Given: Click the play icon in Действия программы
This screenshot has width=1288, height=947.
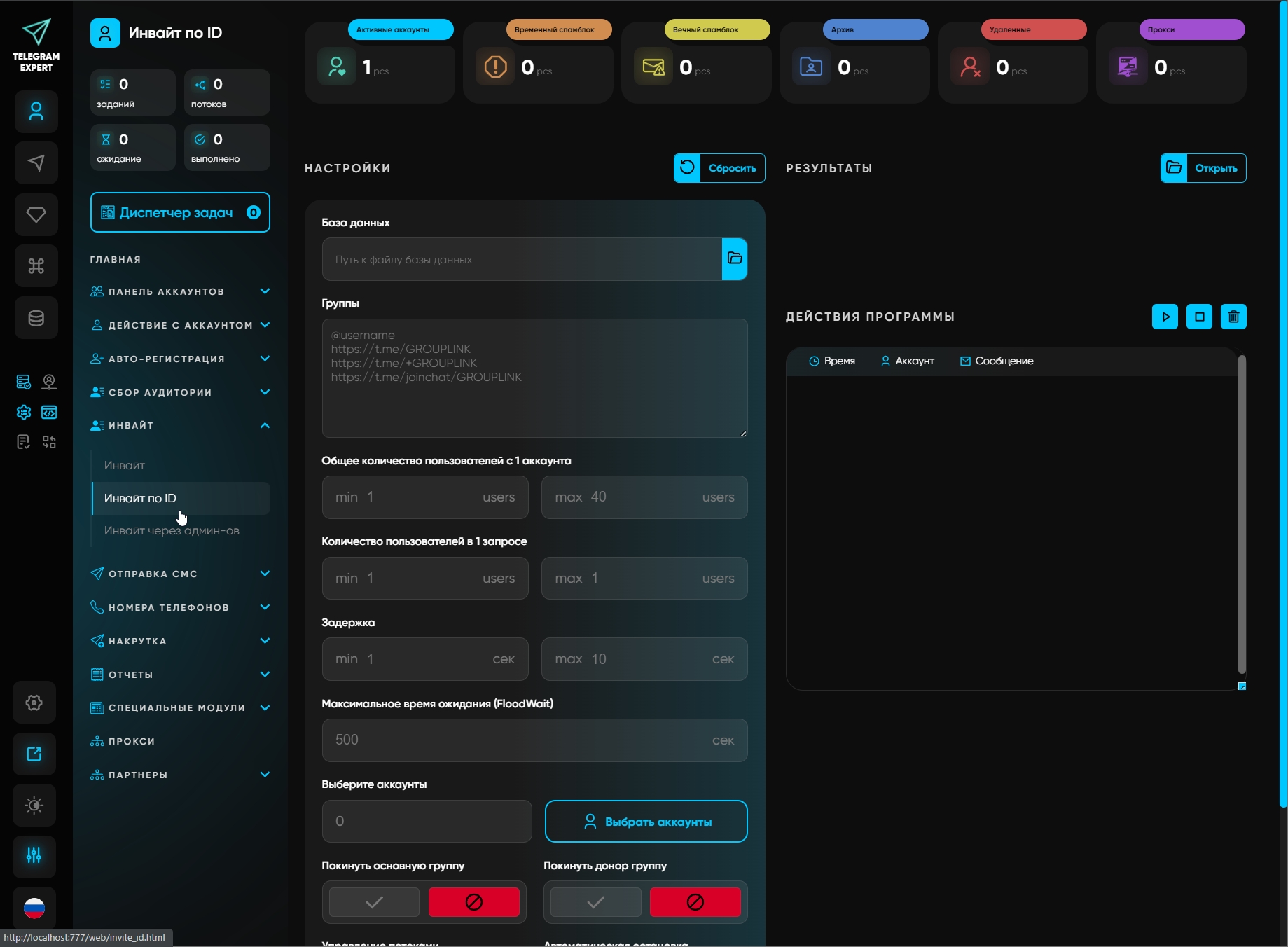Looking at the screenshot, I should 1165,317.
